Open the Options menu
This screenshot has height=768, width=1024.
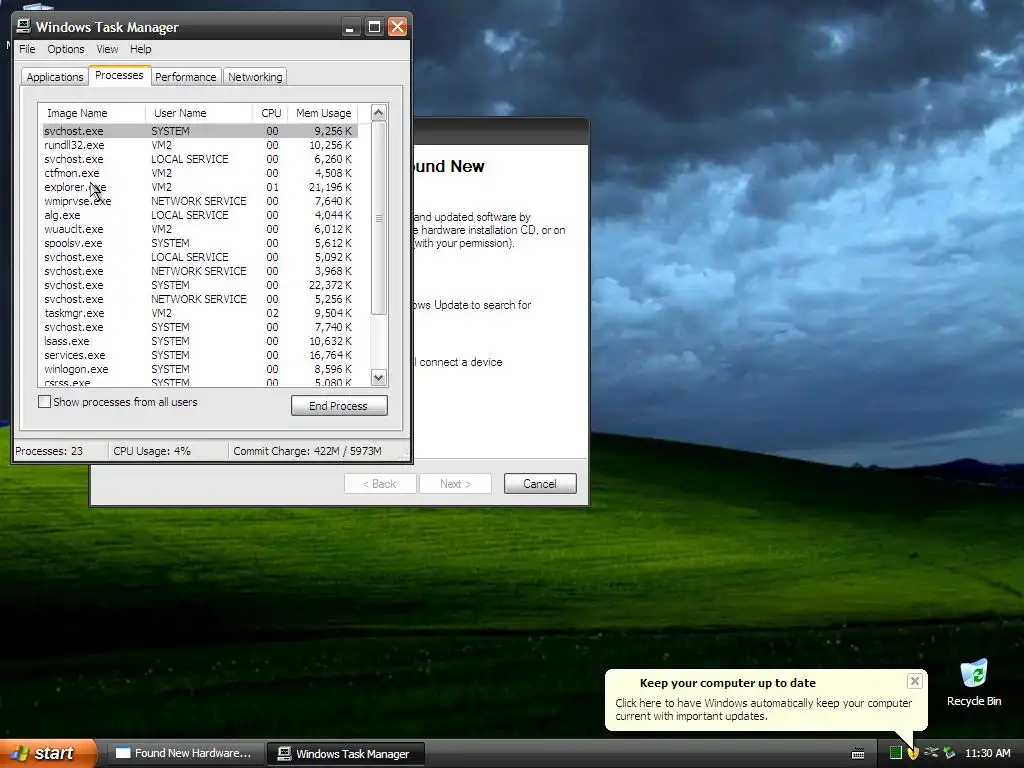[x=65, y=49]
